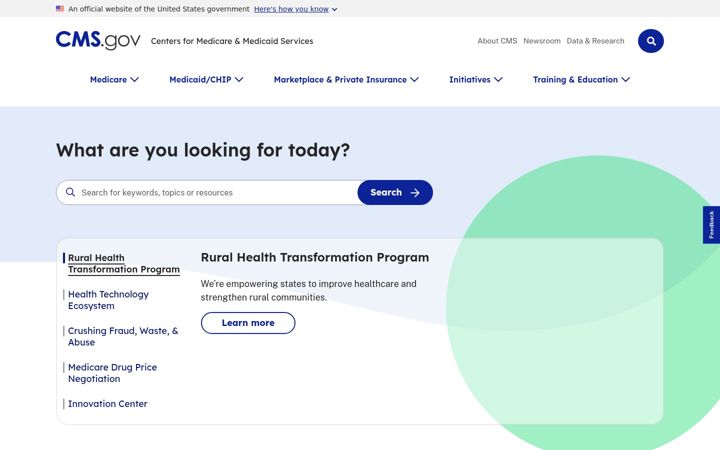Image resolution: width=720 pixels, height=450 pixels.
Task: Click the "Rural Health Transformation Program" panel heading
Action: click(315, 257)
